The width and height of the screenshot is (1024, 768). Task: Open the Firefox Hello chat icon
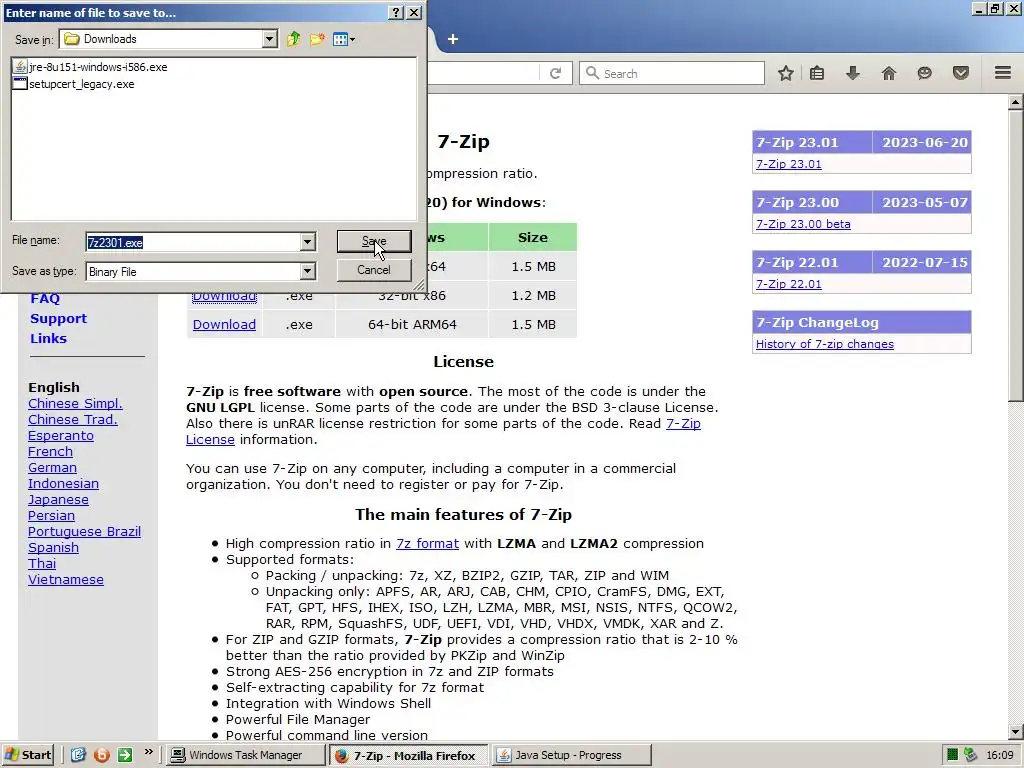(x=924, y=73)
